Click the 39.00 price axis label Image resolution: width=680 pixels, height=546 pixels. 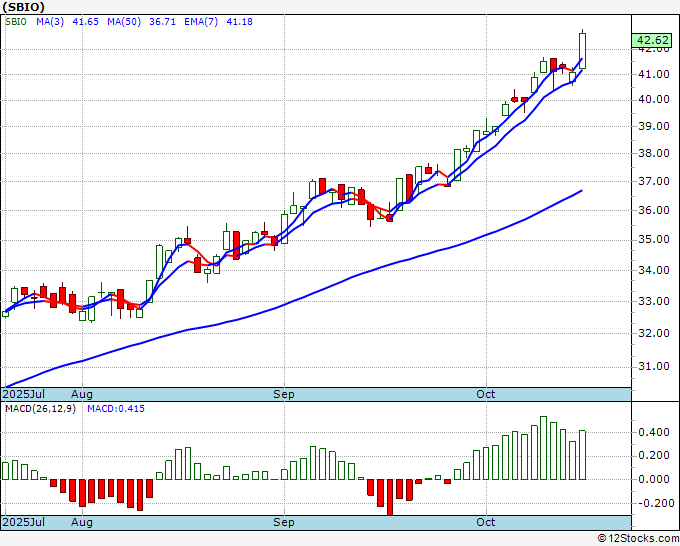coord(654,126)
